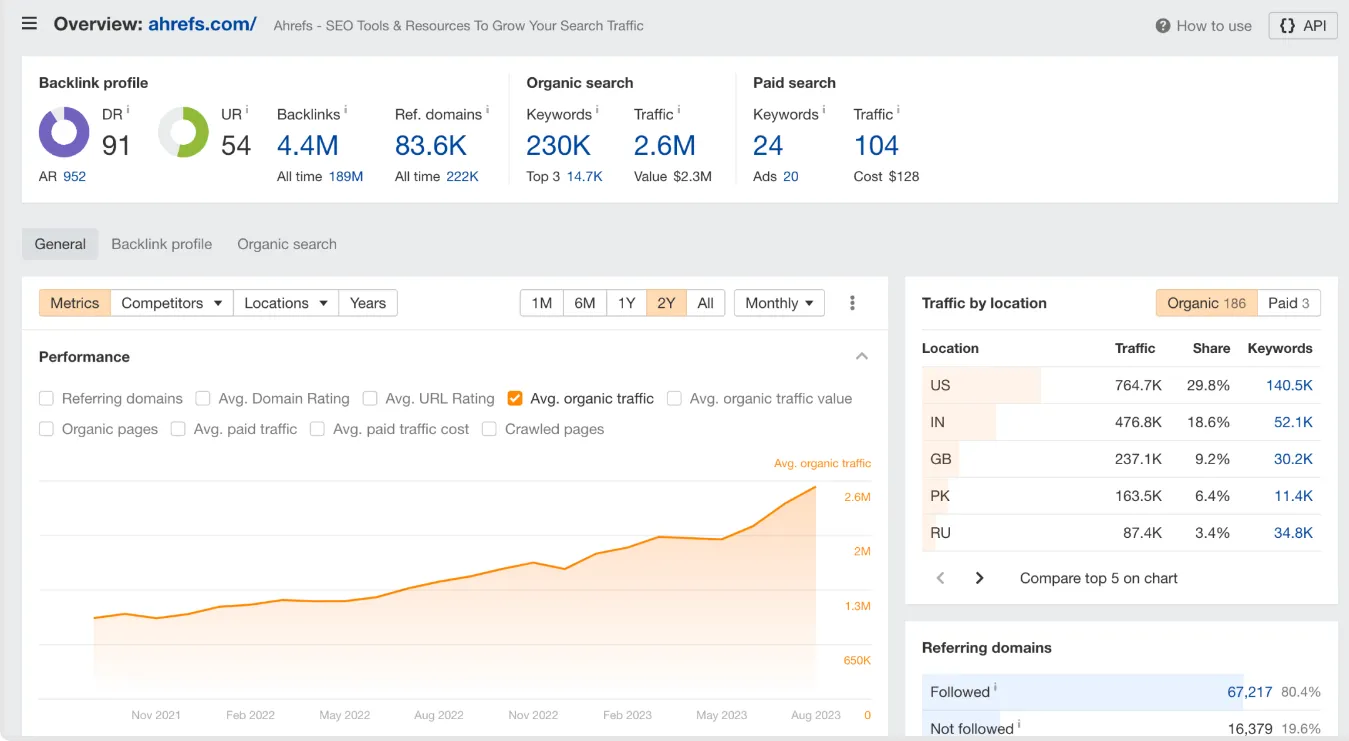Open the hamburger menu icon
Screen dimensions: 1349x741
pyautogui.click(x=29, y=24)
